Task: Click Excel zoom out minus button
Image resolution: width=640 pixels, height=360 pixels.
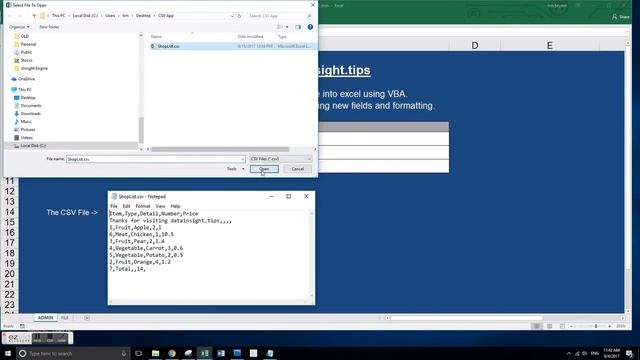Action: tap(571, 326)
